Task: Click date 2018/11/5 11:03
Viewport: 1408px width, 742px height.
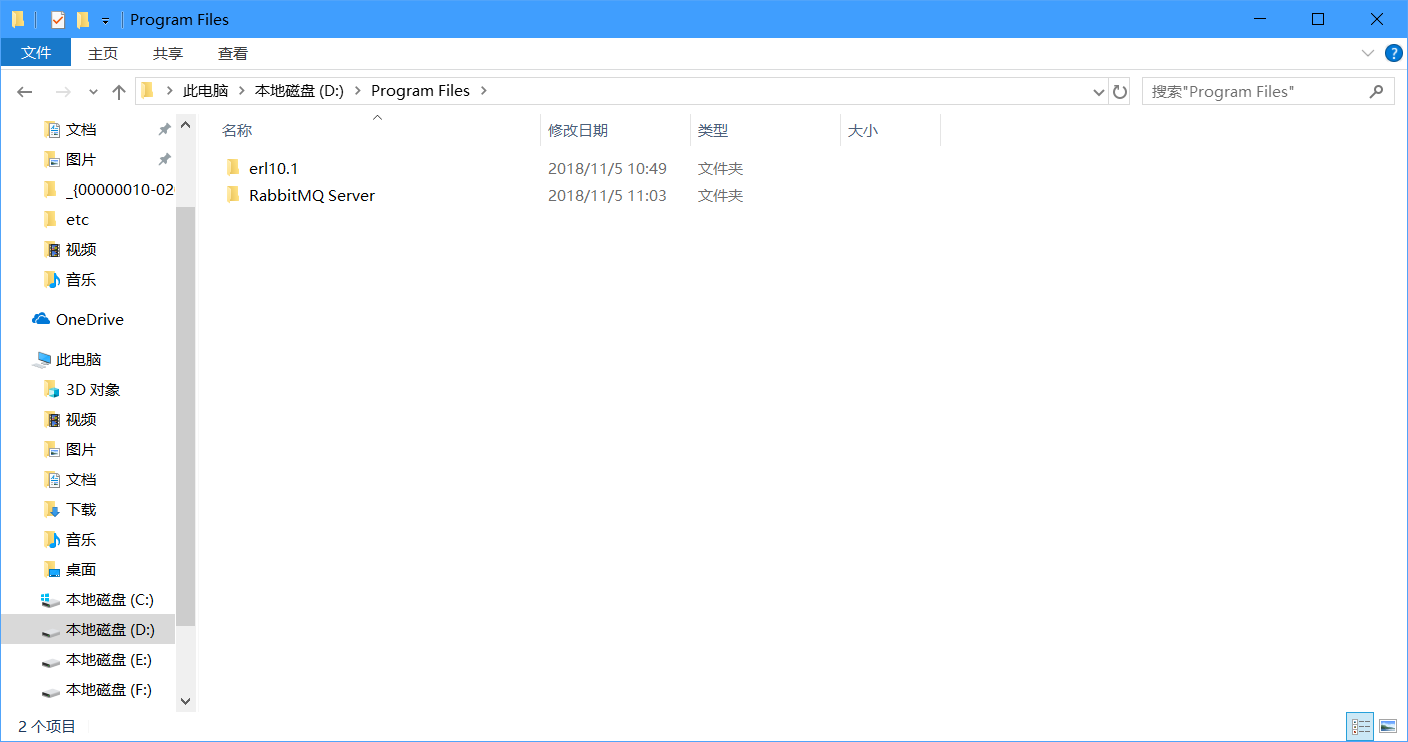Action: (x=607, y=195)
